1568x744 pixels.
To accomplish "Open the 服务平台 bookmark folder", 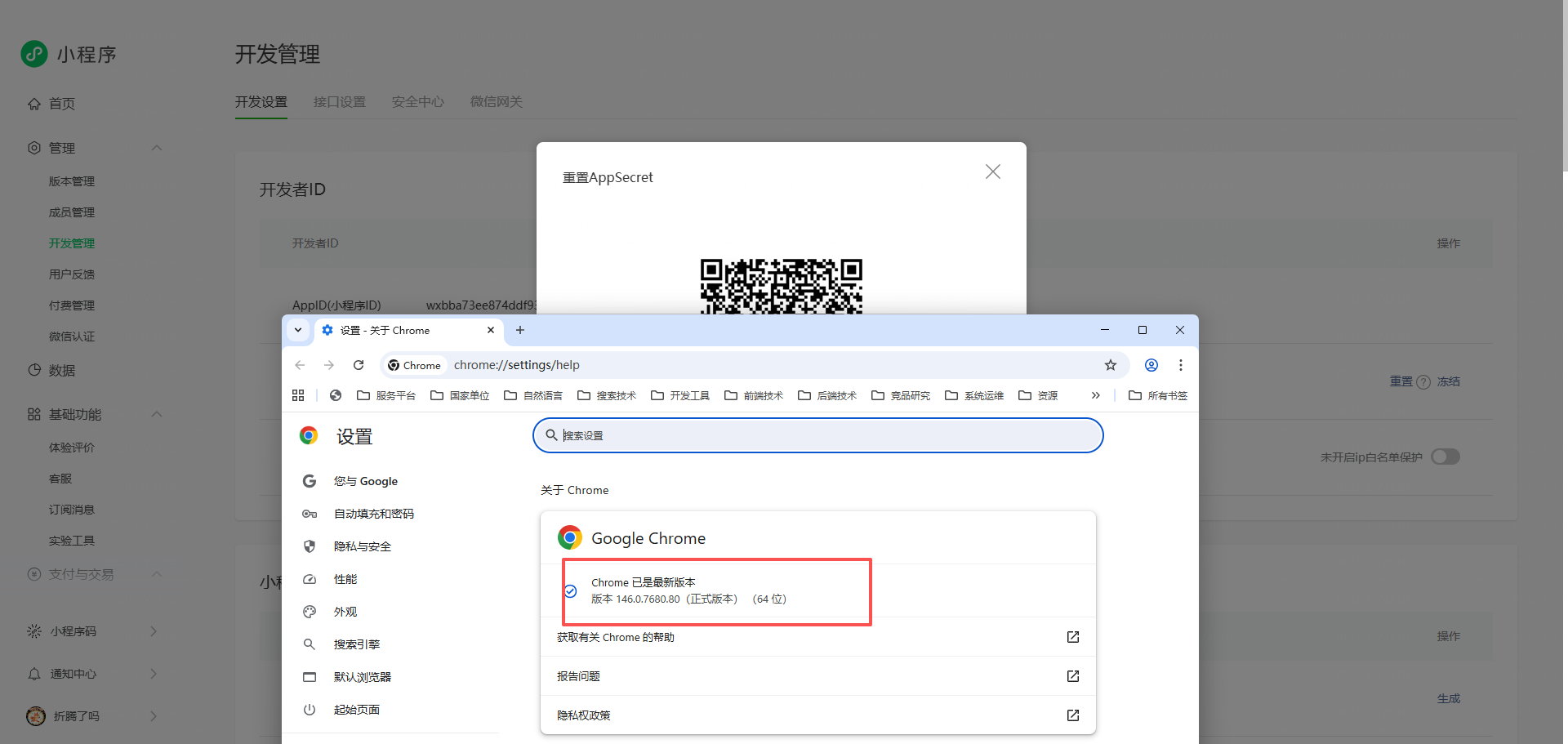I will pos(386,395).
